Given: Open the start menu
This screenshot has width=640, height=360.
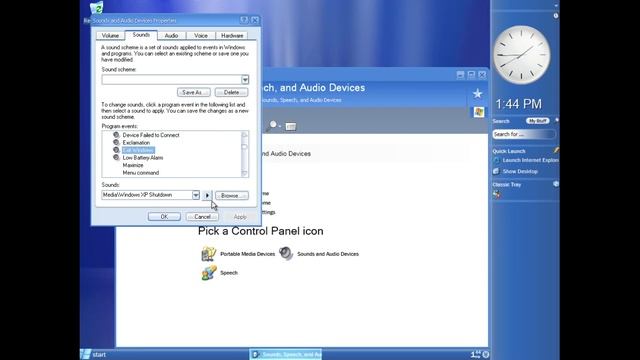Looking at the screenshot, I should point(94,354).
